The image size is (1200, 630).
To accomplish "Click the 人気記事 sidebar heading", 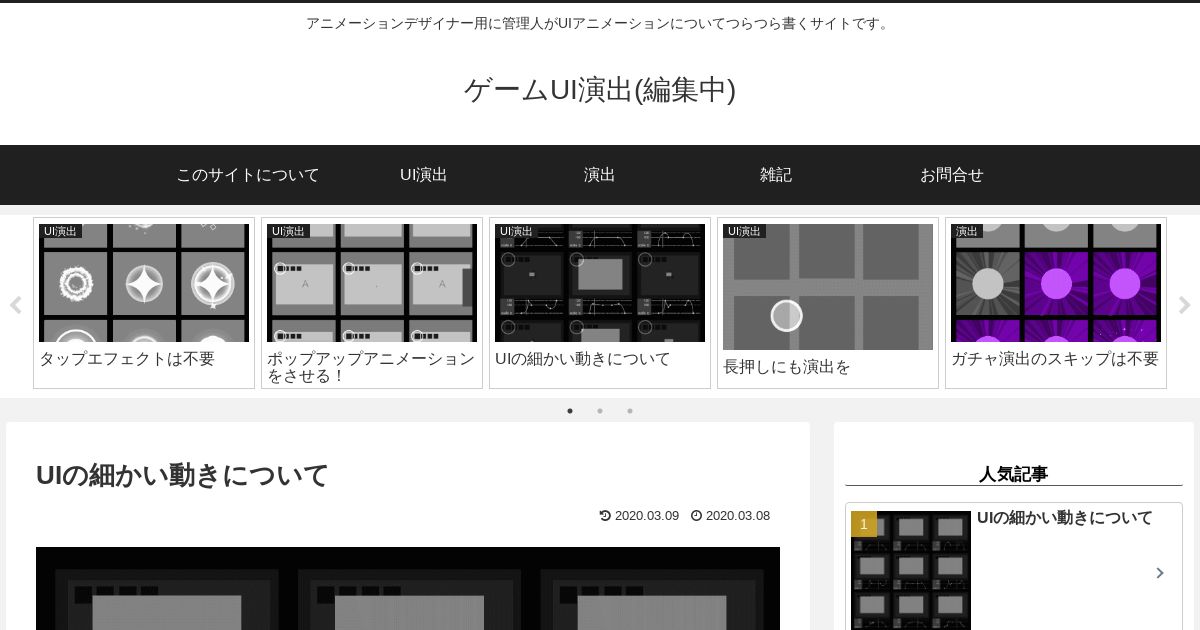I will tap(1013, 474).
